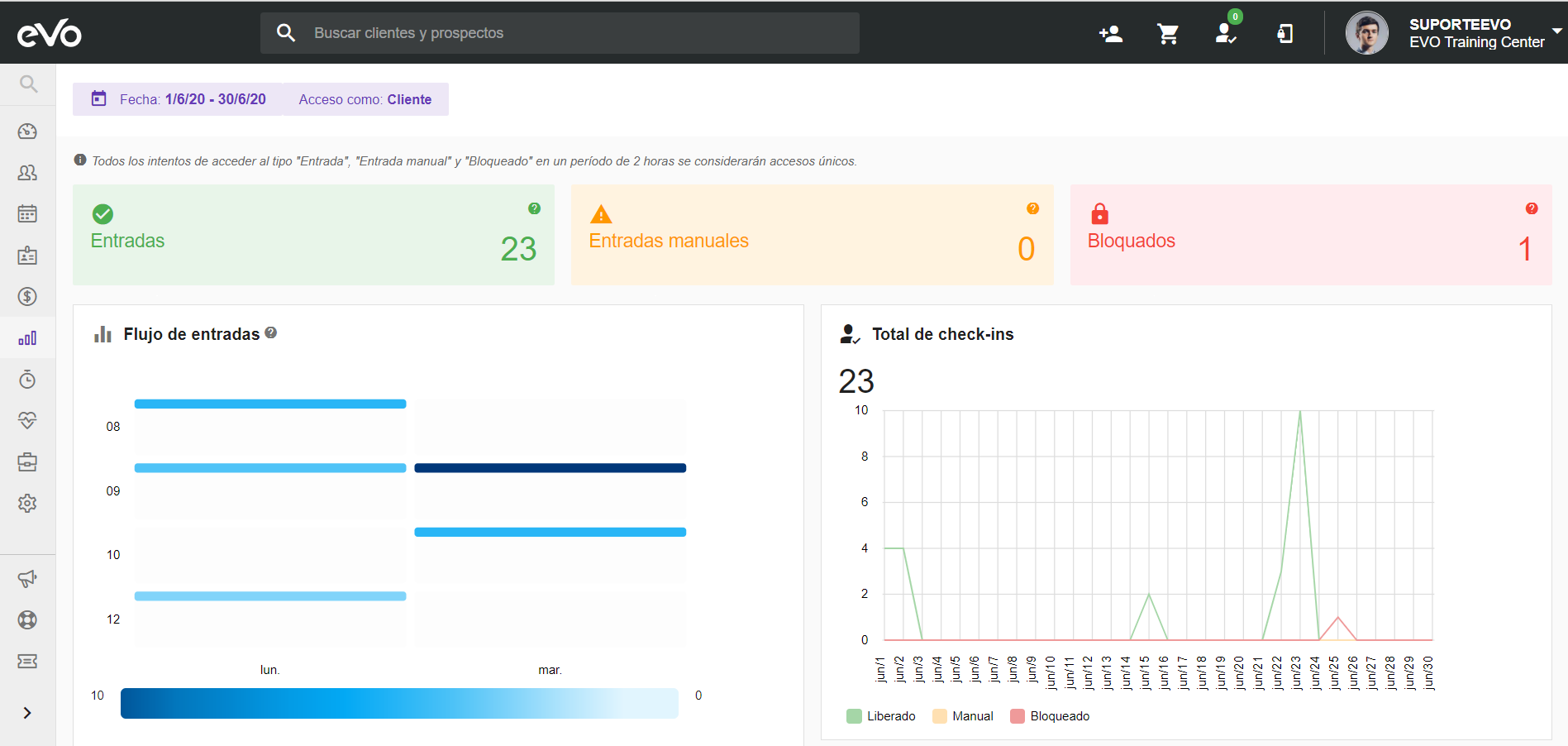The image size is (1568, 746).
Task: Open the stopwatch timer sidebar icon
Action: coord(27,380)
